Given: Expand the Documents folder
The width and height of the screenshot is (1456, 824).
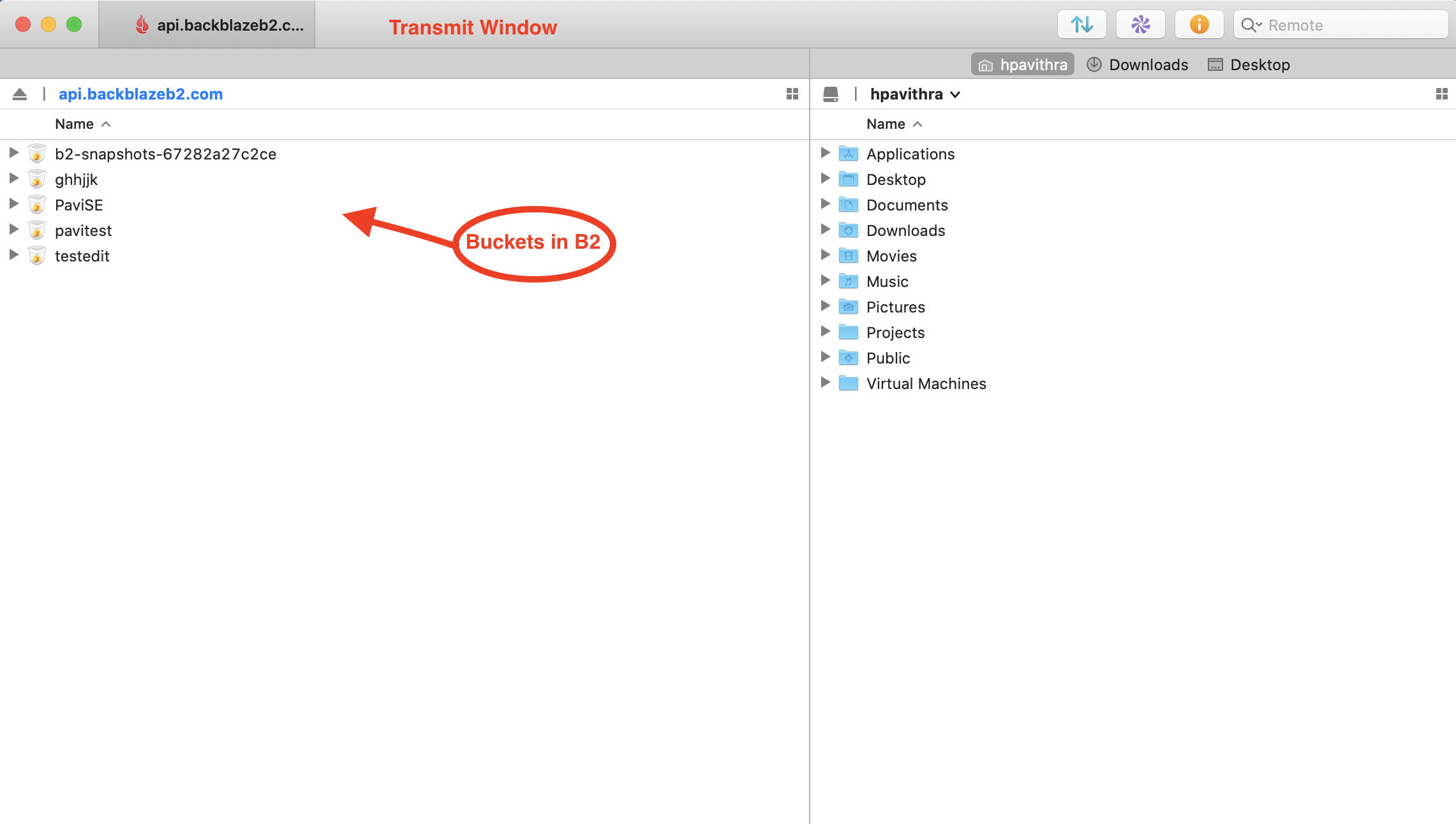Looking at the screenshot, I should (825, 204).
